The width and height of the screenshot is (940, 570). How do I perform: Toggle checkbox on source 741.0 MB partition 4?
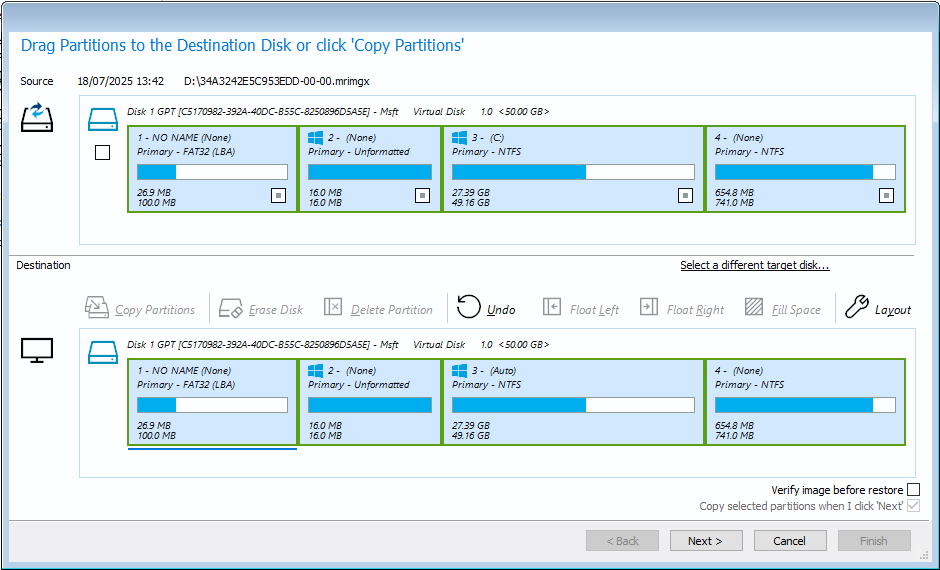[x=886, y=195]
